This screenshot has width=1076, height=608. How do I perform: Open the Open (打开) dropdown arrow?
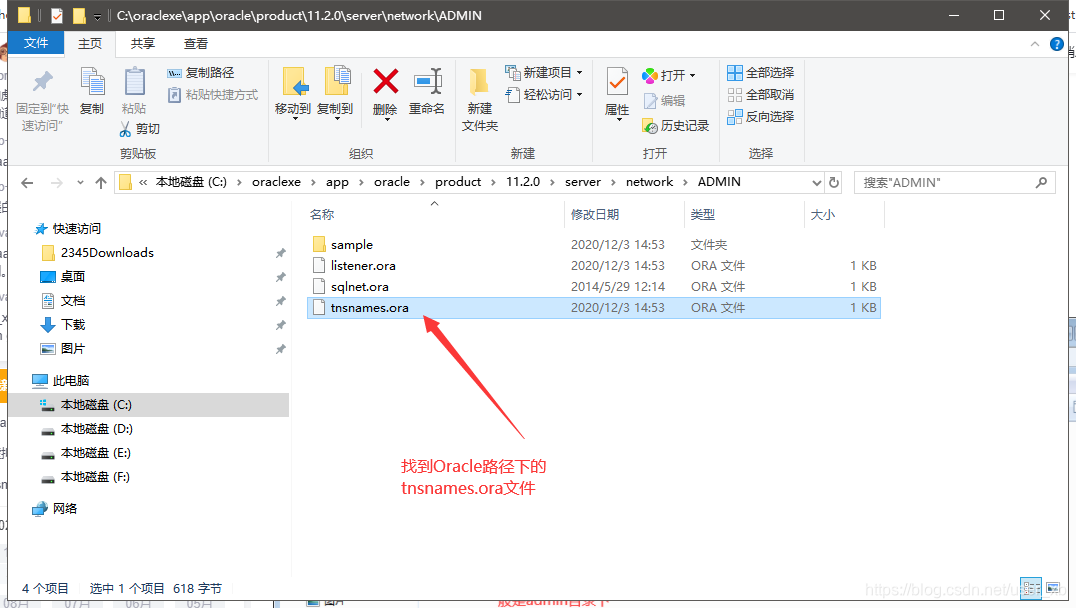pos(692,75)
